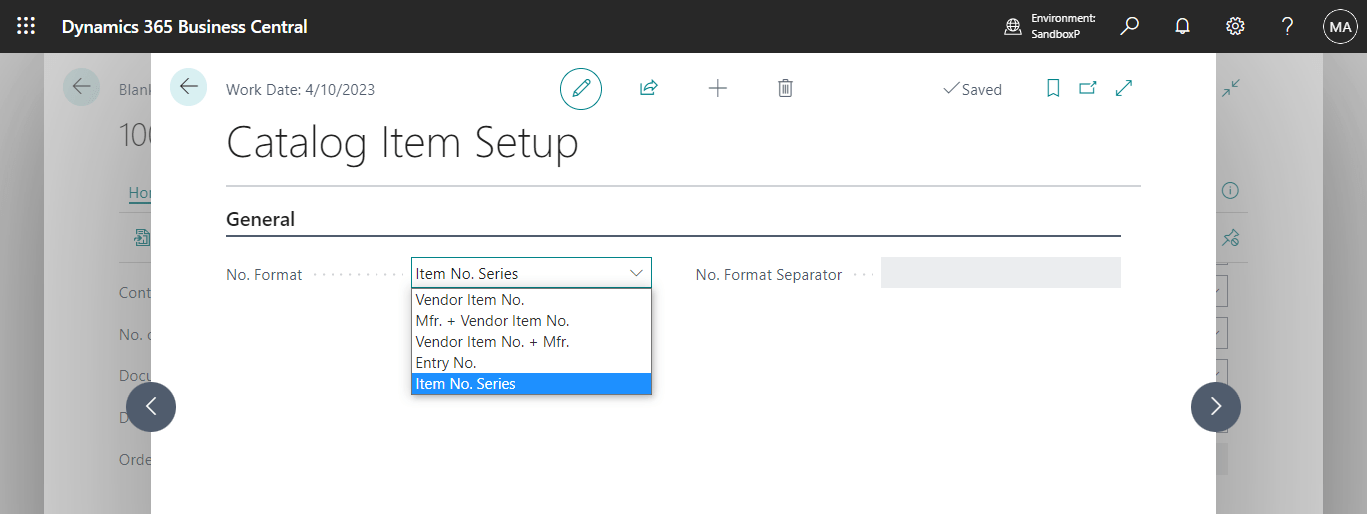Toggle edit mode with pencil icon
Viewport: 1367px width, 514px height.
tap(581, 89)
